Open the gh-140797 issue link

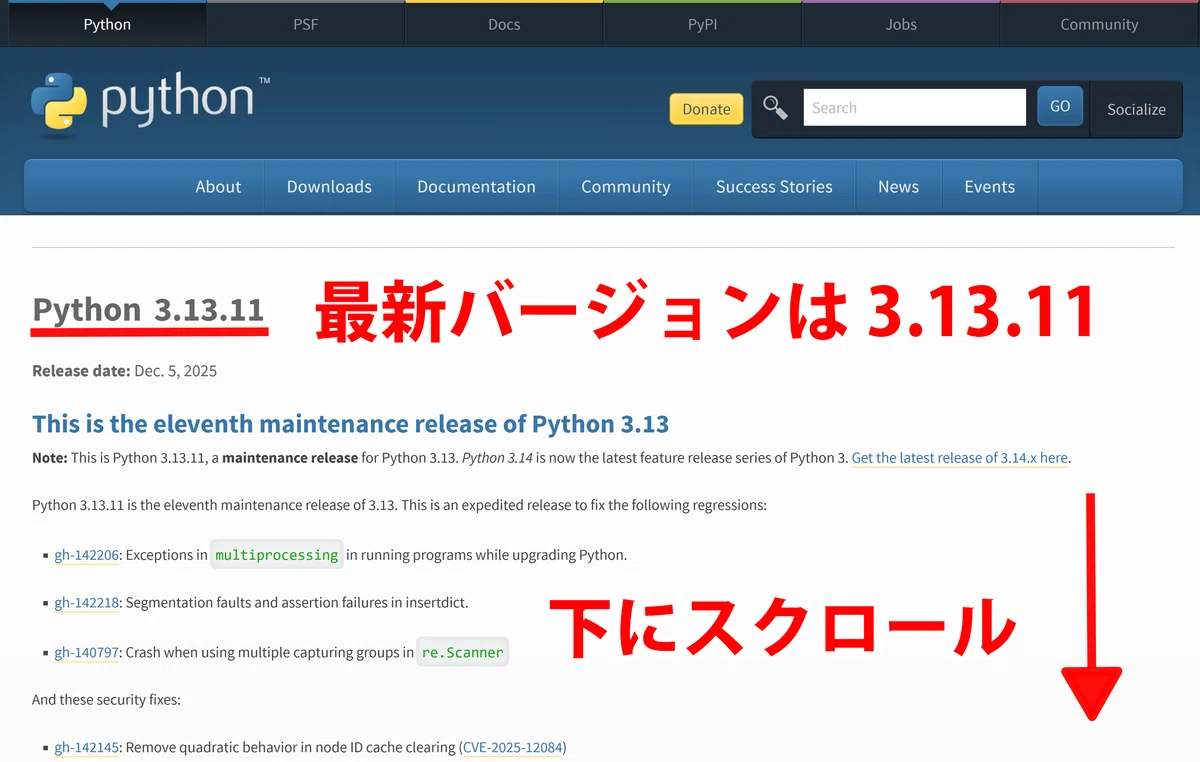(x=87, y=652)
